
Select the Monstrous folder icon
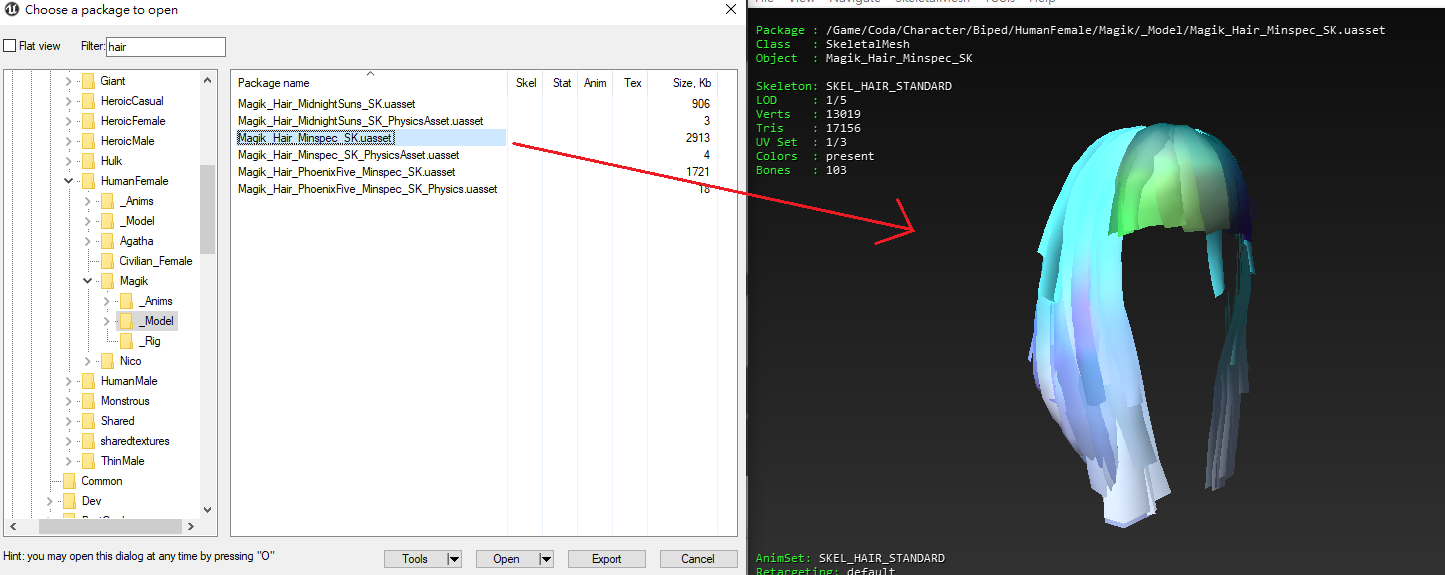(x=88, y=401)
